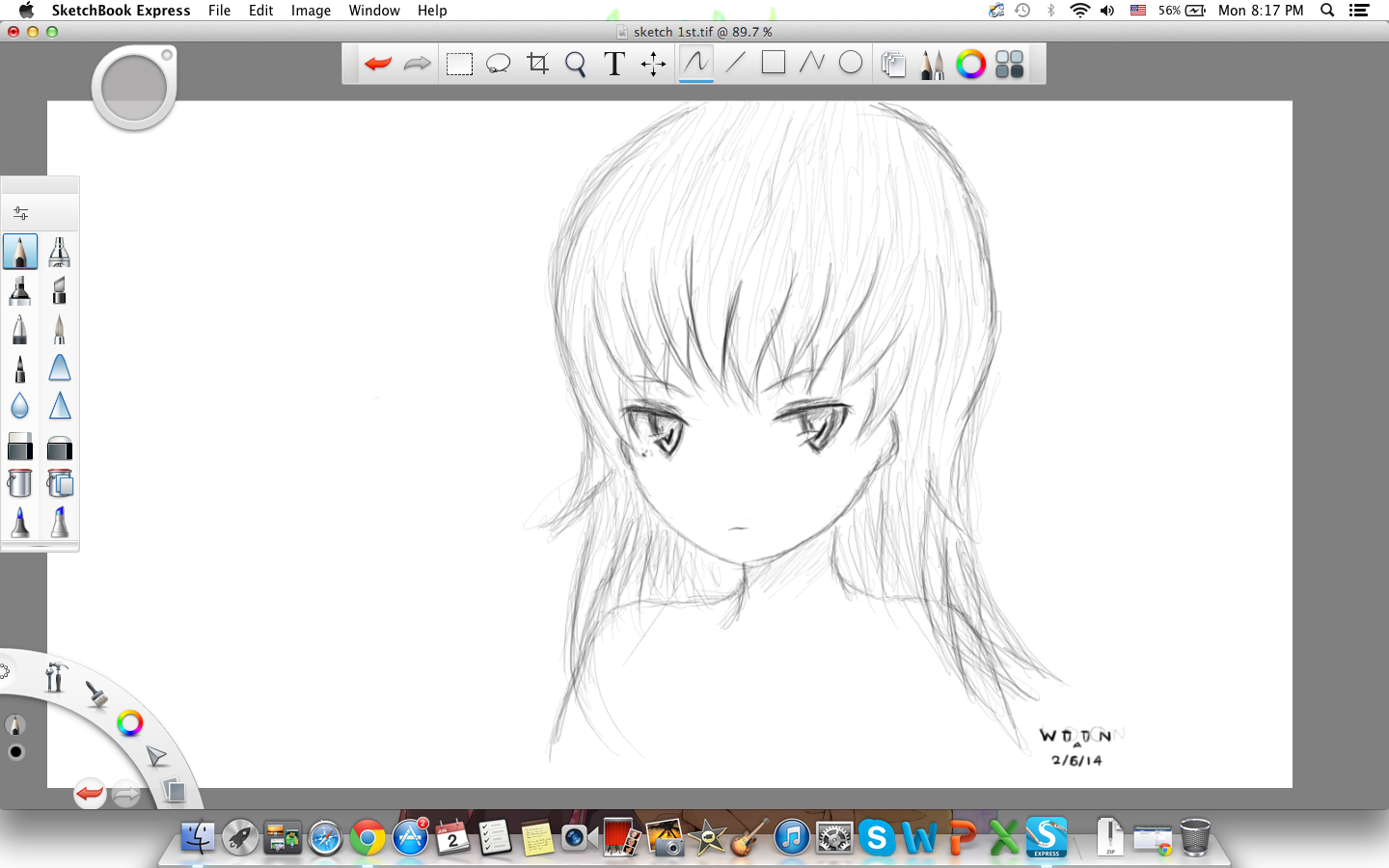Switch to polyline drawing style
Image resolution: width=1389 pixels, height=868 pixels.
coord(812,63)
